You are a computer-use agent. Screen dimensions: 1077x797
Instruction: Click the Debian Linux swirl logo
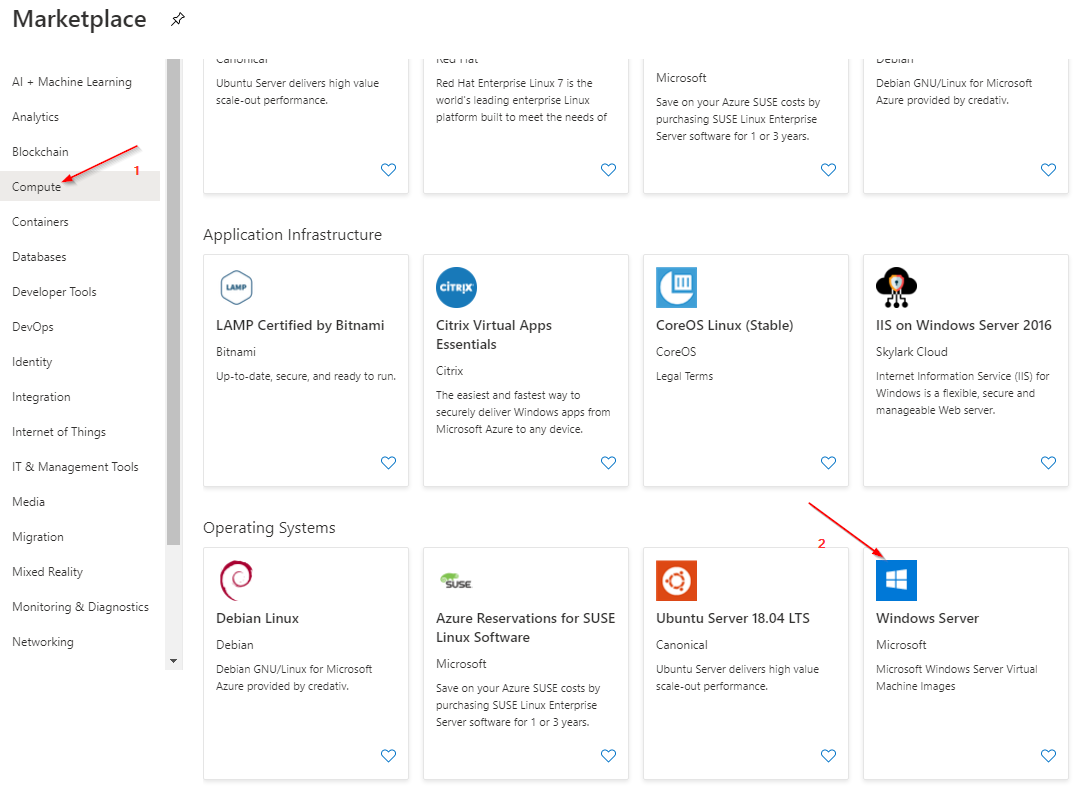(236, 581)
